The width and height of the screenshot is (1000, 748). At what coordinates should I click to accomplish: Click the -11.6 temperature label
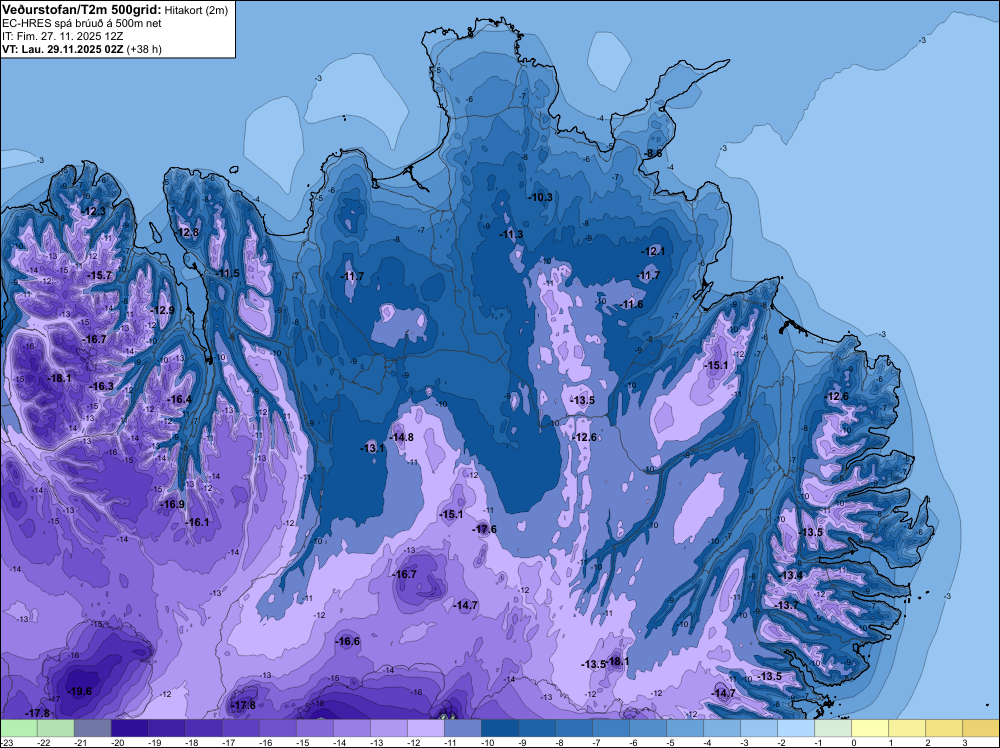tap(631, 305)
